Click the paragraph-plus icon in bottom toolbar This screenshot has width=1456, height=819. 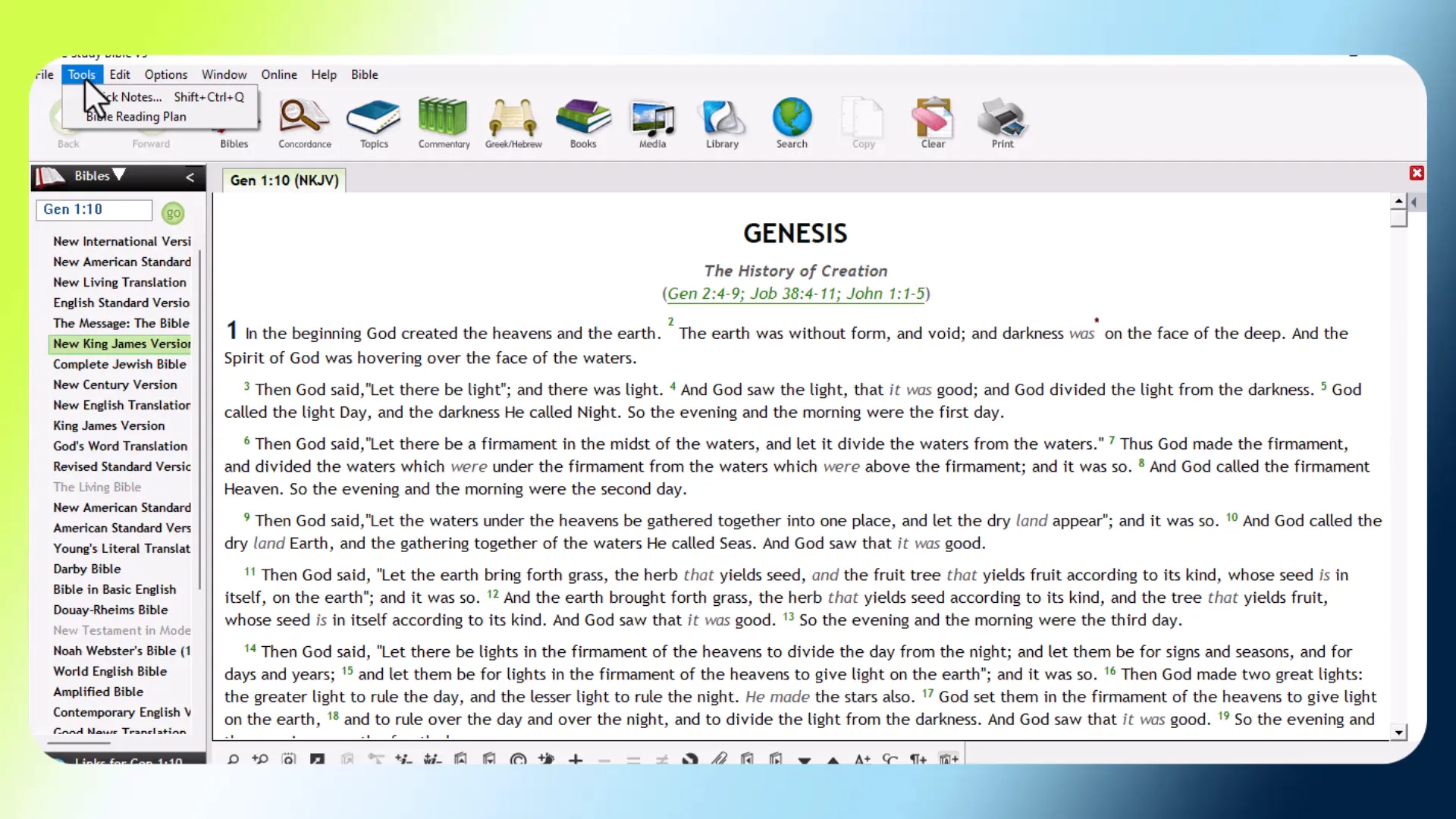tap(918, 758)
